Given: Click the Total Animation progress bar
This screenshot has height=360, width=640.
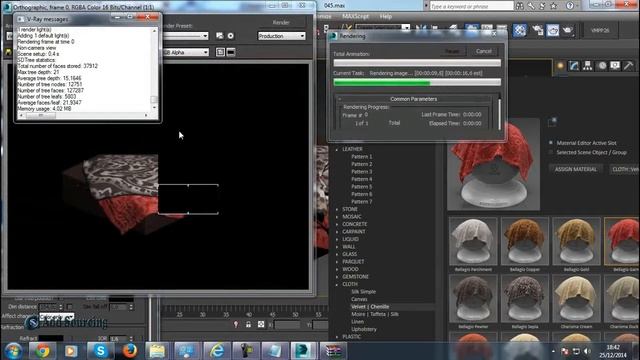Looking at the screenshot, I should click(x=417, y=63).
